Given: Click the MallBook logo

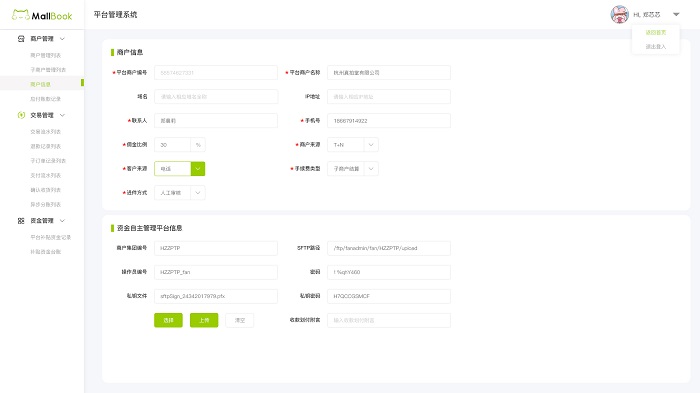Looking at the screenshot, I should [x=42, y=15].
